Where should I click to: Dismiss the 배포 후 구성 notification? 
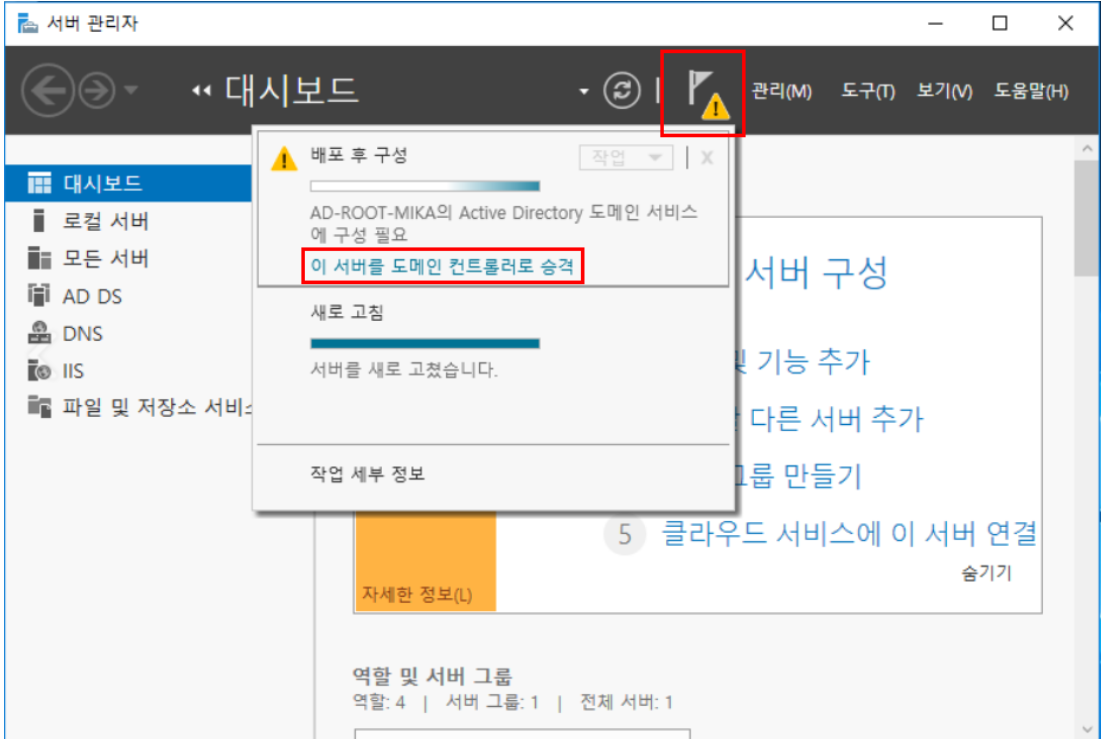point(707,158)
